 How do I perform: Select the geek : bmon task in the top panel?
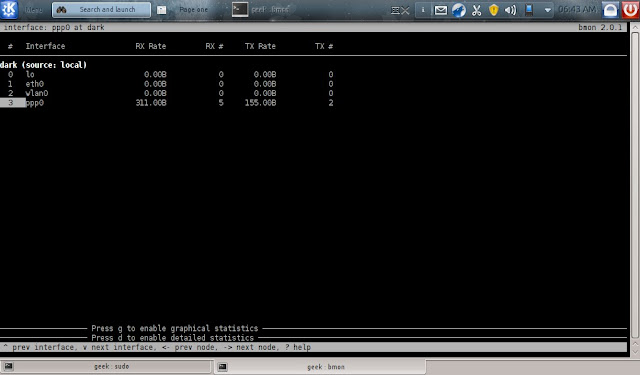pyautogui.click(x=261, y=10)
